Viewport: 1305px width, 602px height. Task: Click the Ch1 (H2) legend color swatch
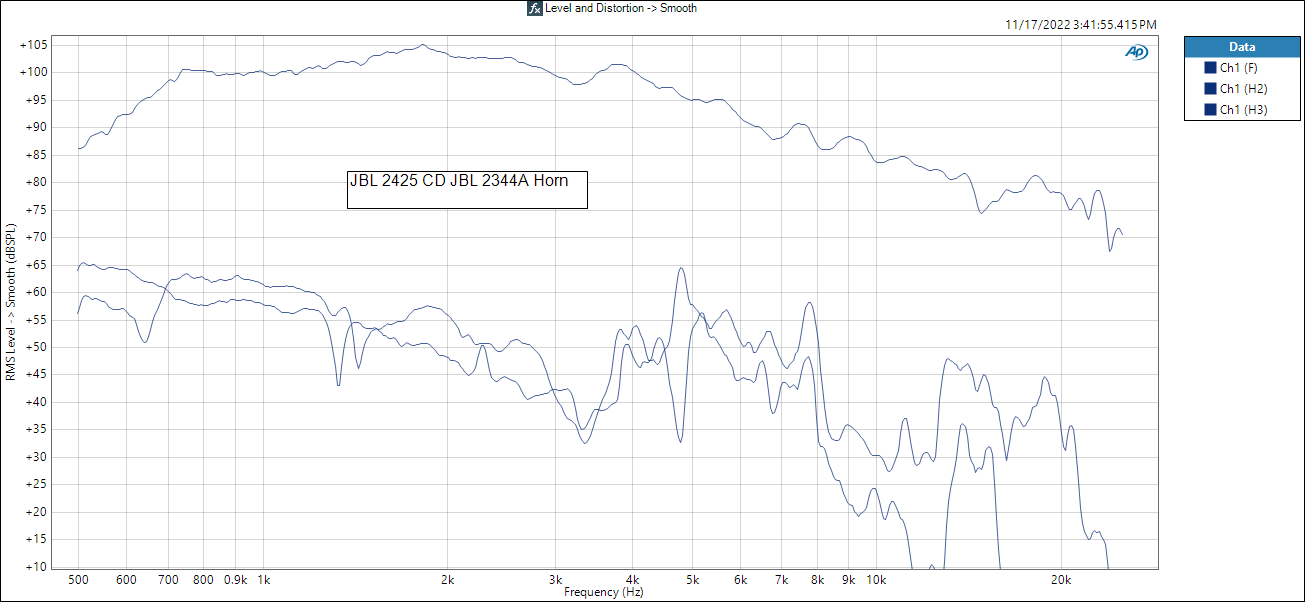point(1210,89)
